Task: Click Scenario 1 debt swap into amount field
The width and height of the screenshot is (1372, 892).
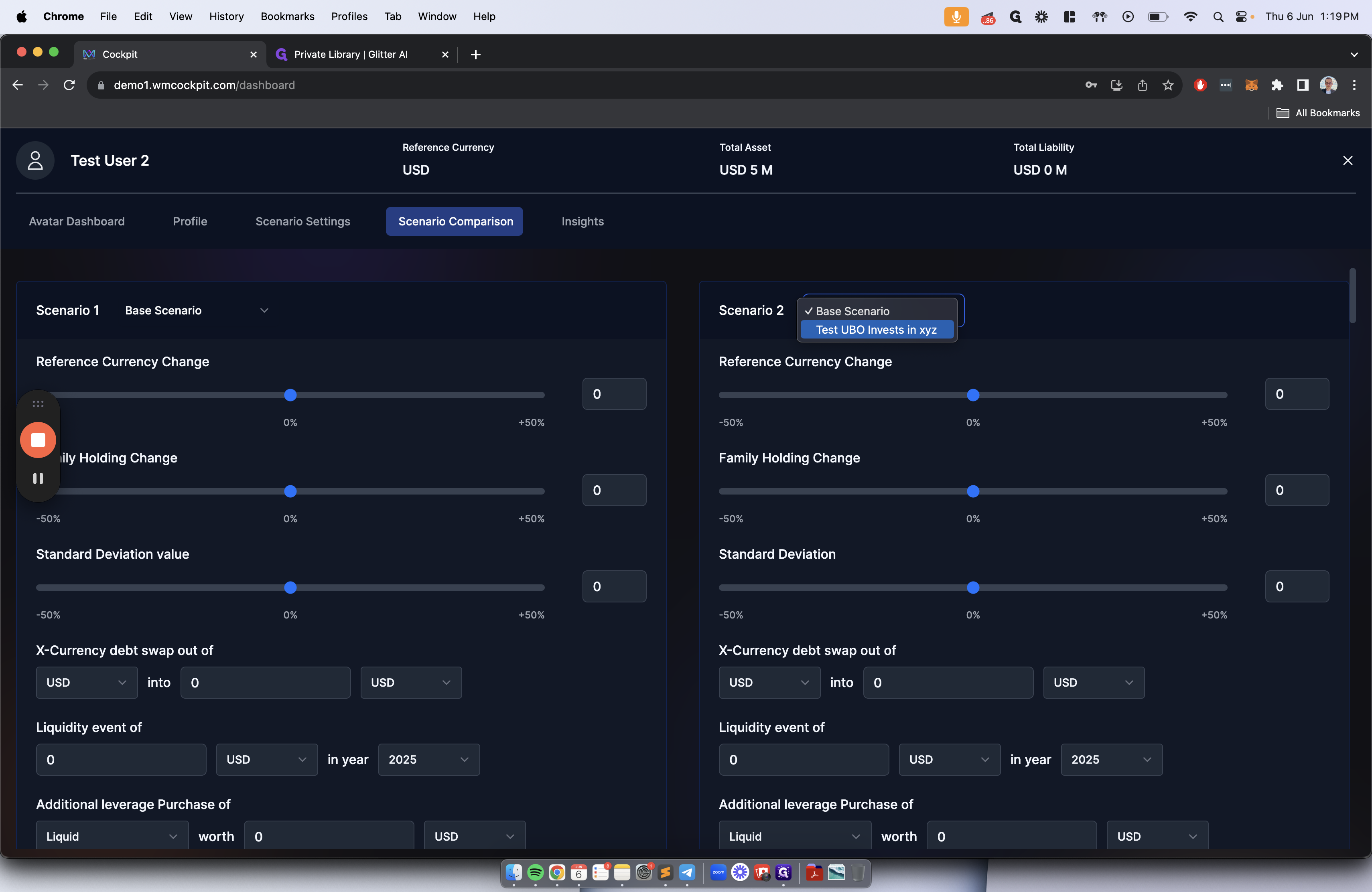Action: (265, 682)
